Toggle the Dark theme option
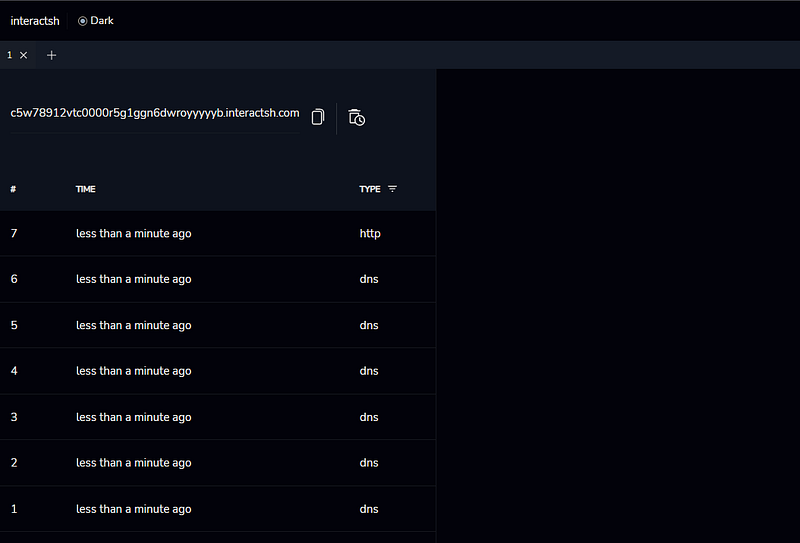This screenshot has width=800, height=543. (x=95, y=21)
